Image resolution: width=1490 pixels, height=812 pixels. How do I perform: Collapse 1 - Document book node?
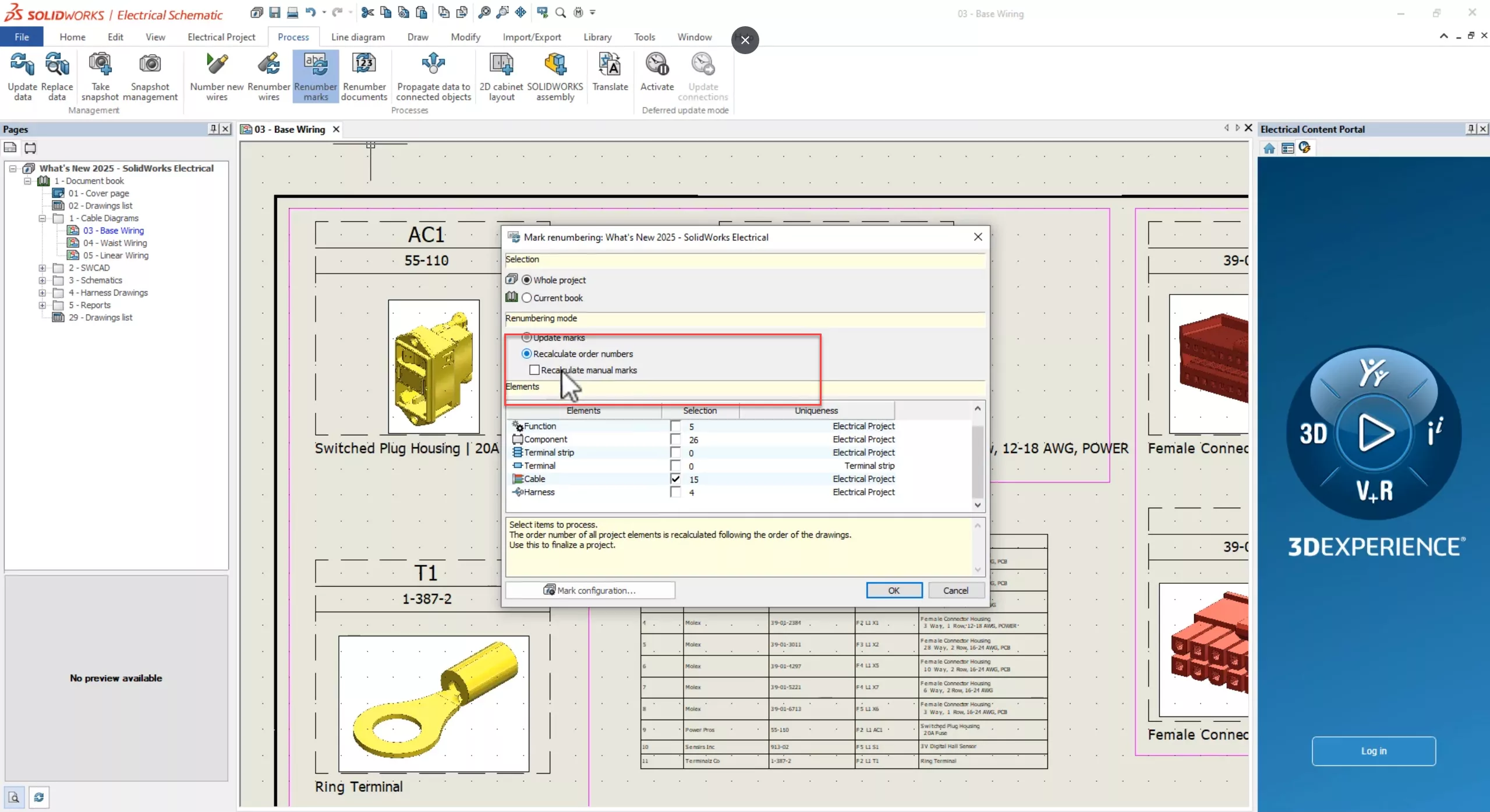[27, 181]
